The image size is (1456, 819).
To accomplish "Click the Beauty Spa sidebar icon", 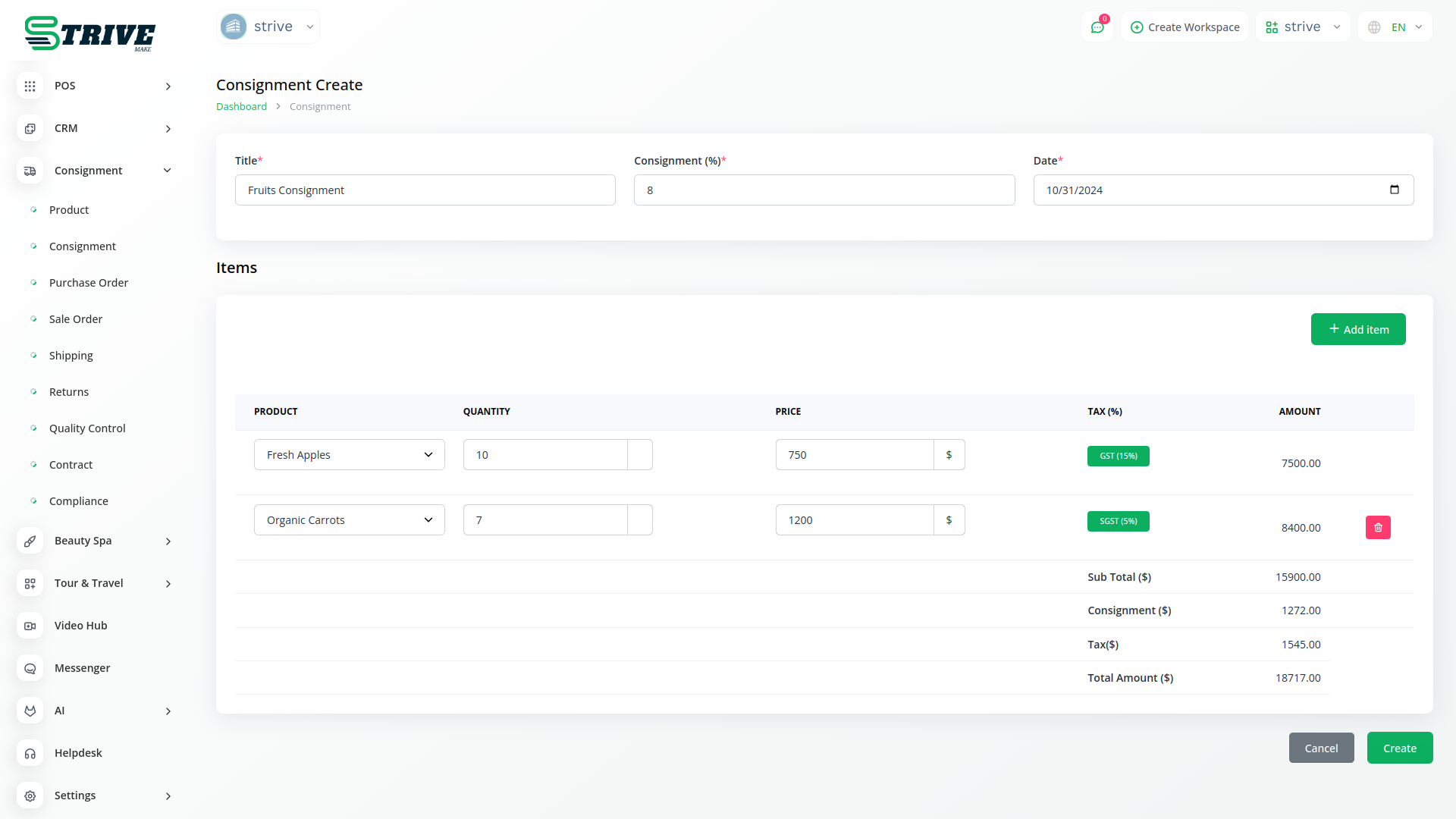I will point(30,541).
